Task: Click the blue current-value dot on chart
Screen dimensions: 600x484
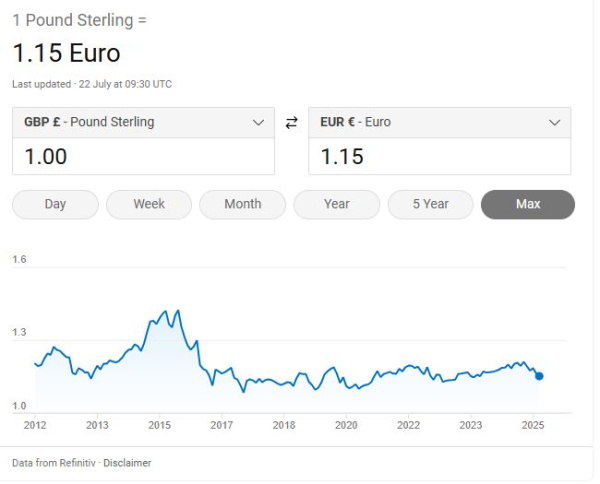Action: click(539, 376)
